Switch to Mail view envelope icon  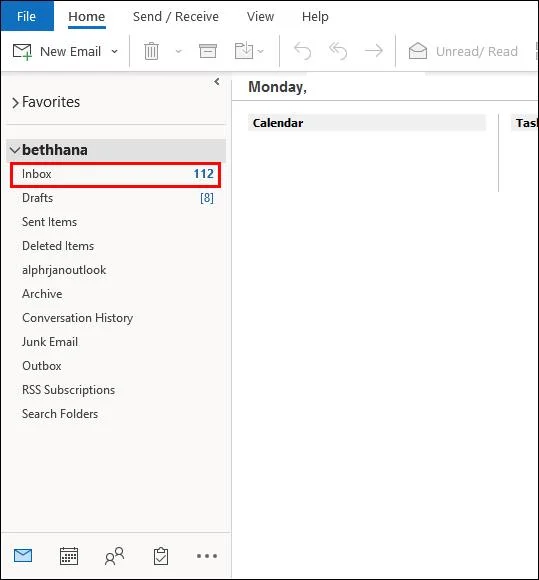[23, 556]
